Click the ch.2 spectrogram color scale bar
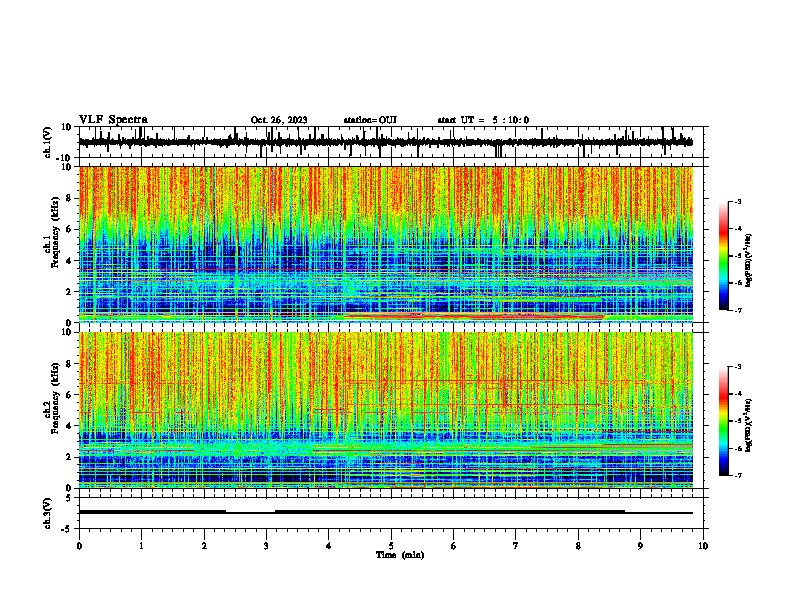This screenshot has height=612, width=792. (x=724, y=421)
